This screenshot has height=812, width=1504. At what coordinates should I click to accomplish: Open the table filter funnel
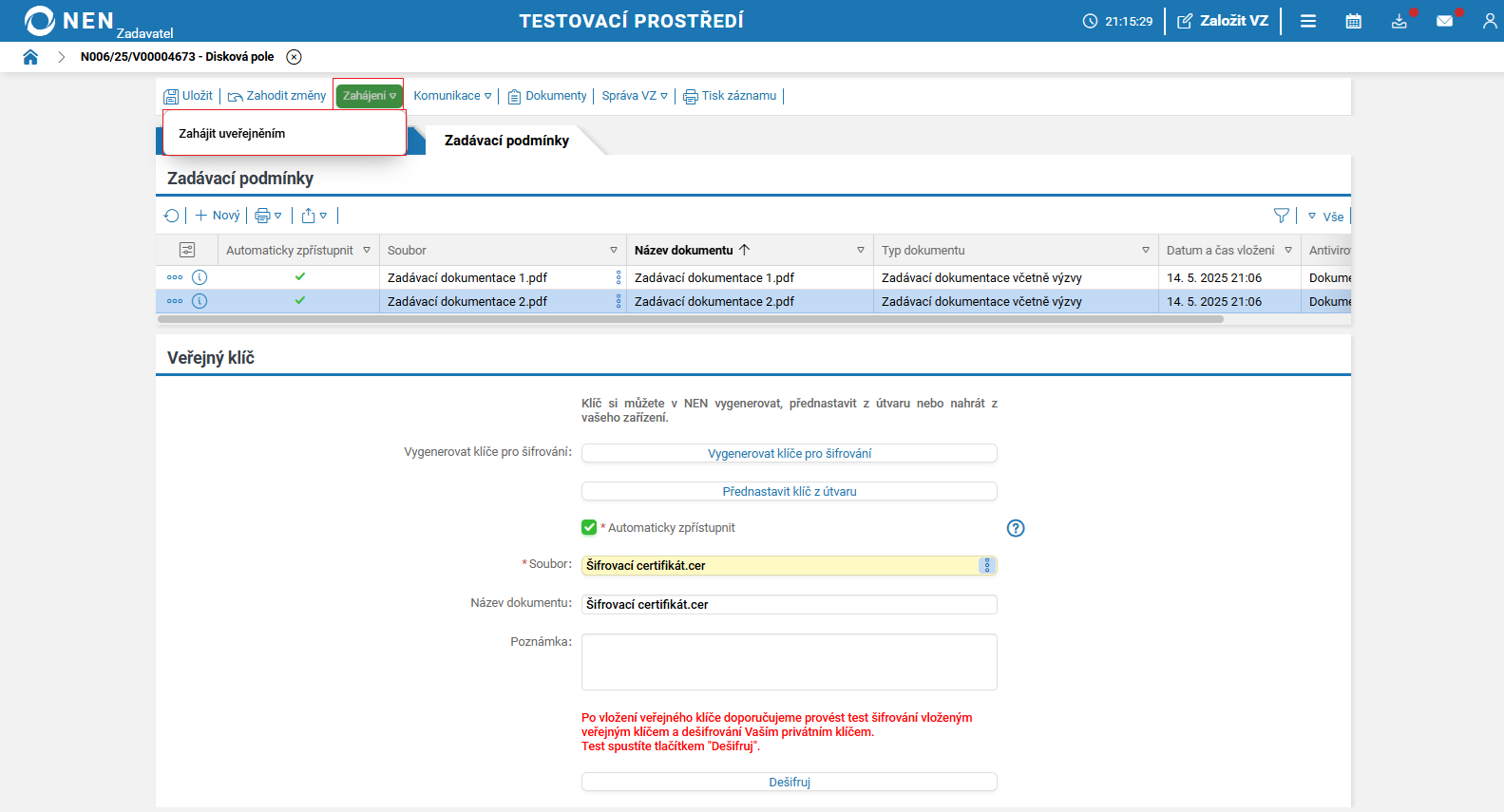[x=1282, y=216]
